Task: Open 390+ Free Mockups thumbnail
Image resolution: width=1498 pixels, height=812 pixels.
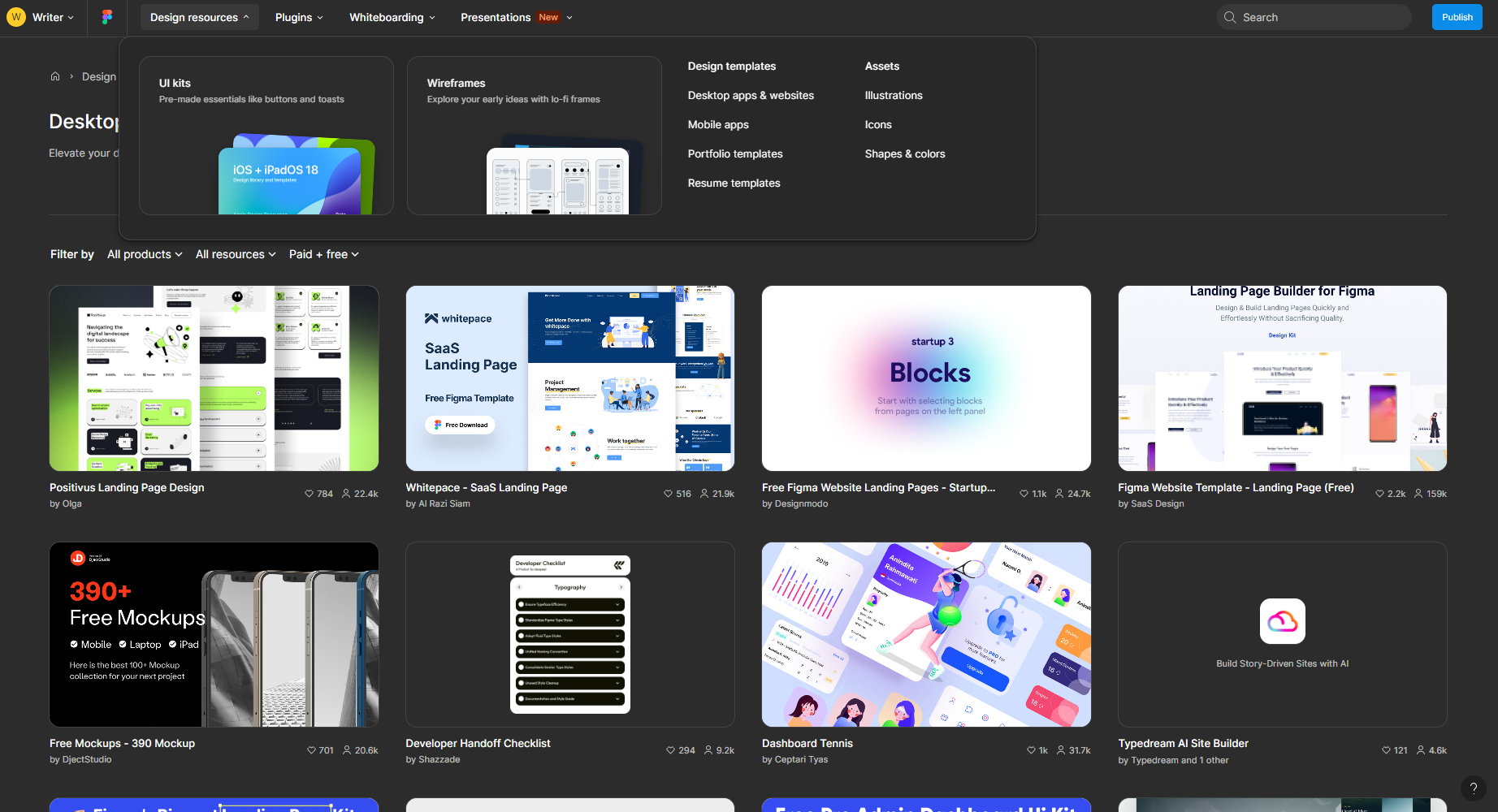Action: click(214, 634)
